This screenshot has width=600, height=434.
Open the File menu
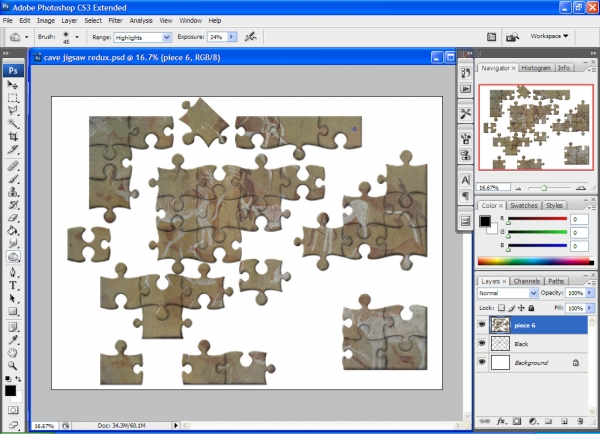[x=8, y=21]
